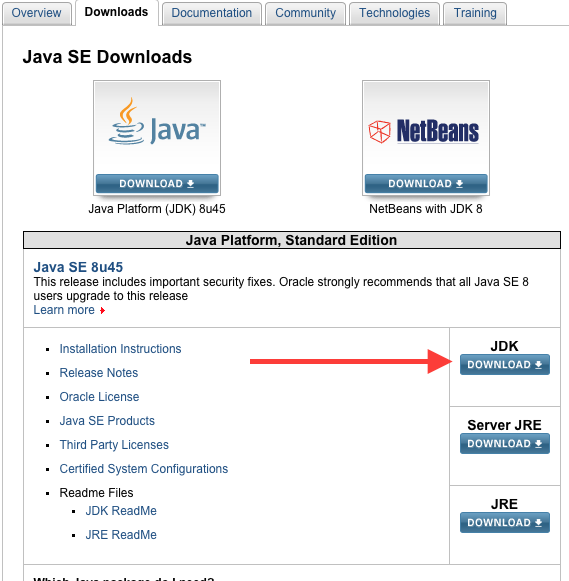
Task: Click the Java Platform (JDK) 8u45 caption
Action: tap(157, 209)
